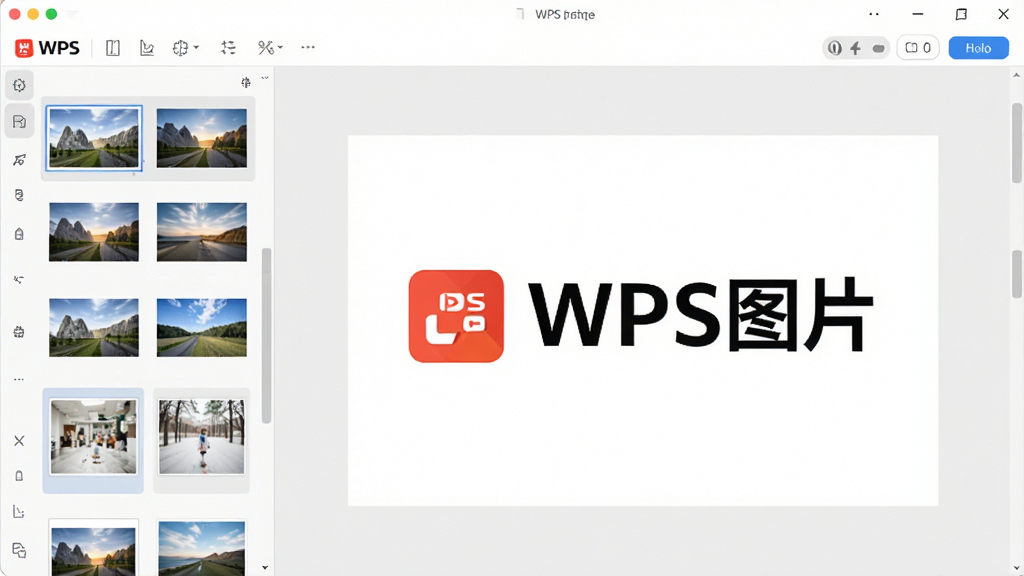Click the thumbnail panel vertical scrollbar
Screen dimensions: 1024x576
(266, 336)
